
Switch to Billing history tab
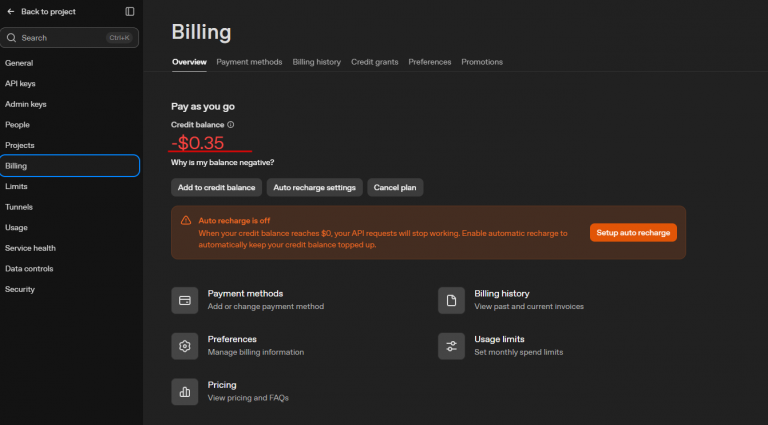(316, 62)
